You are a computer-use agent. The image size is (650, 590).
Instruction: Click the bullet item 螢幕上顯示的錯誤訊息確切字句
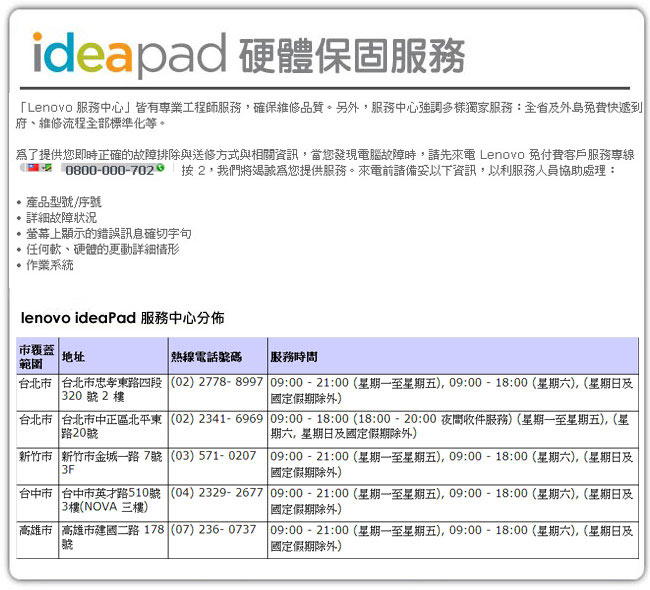pyautogui.click(x=109, y=233)
